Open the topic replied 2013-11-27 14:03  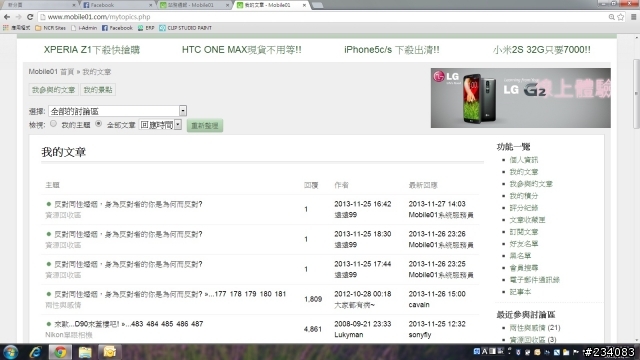129,204
